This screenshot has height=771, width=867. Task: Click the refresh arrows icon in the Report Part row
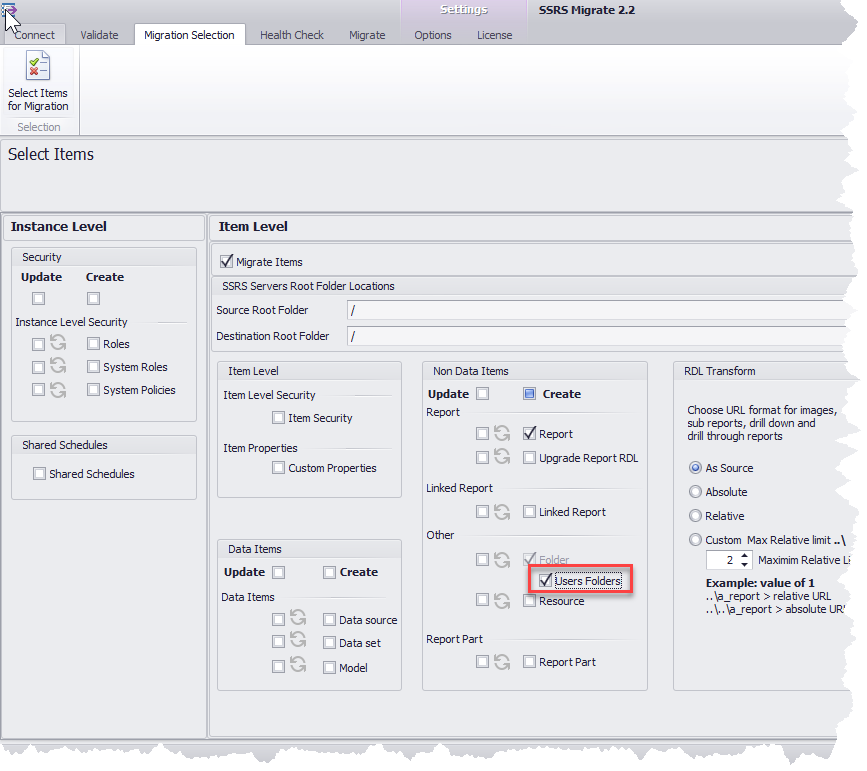click(502, 661)
